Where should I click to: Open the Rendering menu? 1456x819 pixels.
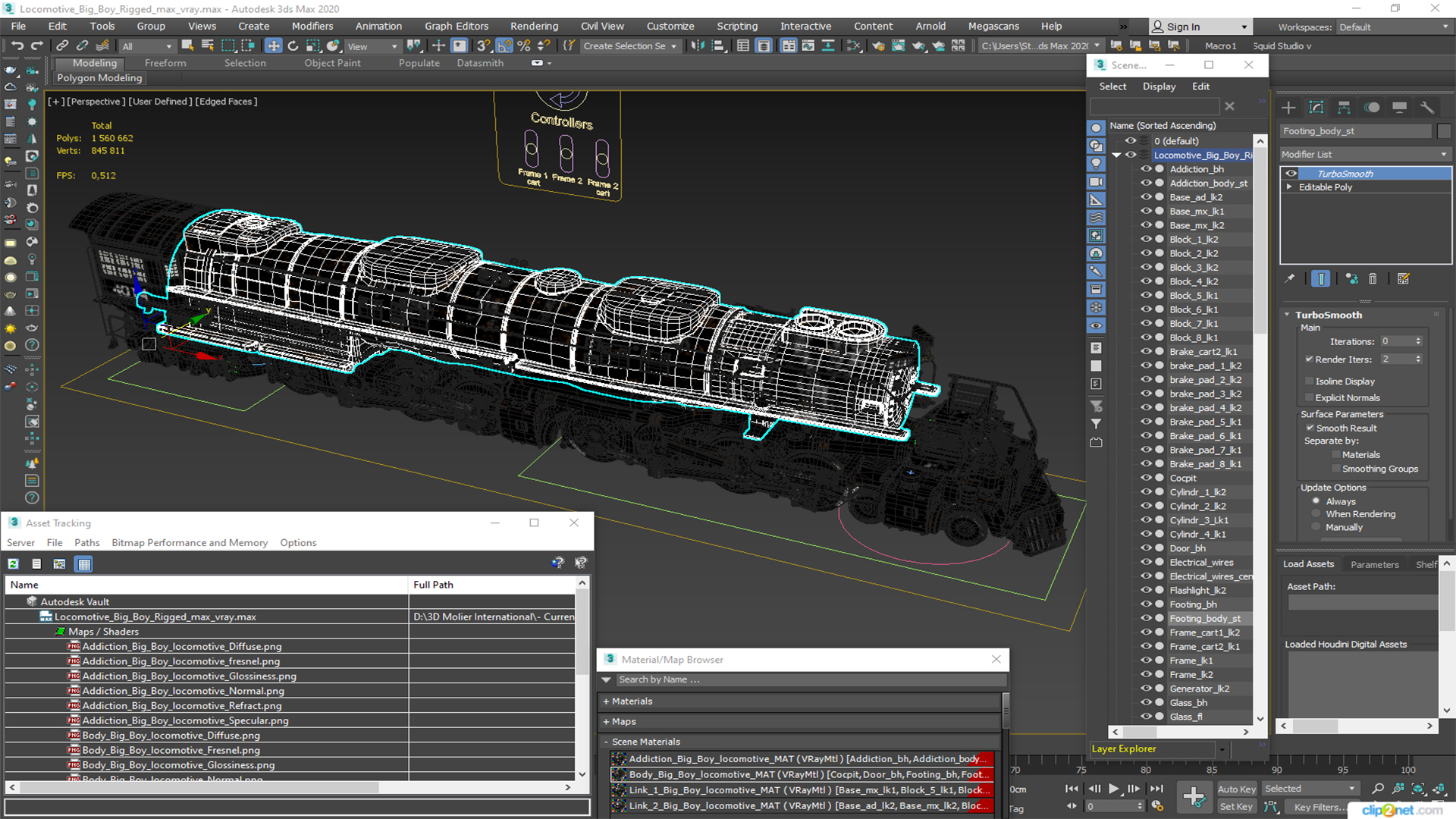click(534, 27)
